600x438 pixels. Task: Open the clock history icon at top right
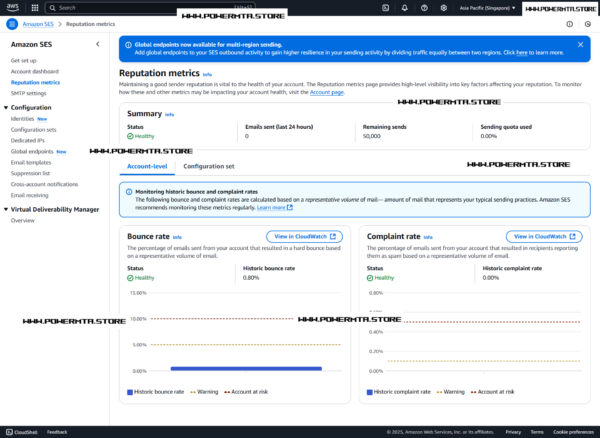click(x=588, y=24)
